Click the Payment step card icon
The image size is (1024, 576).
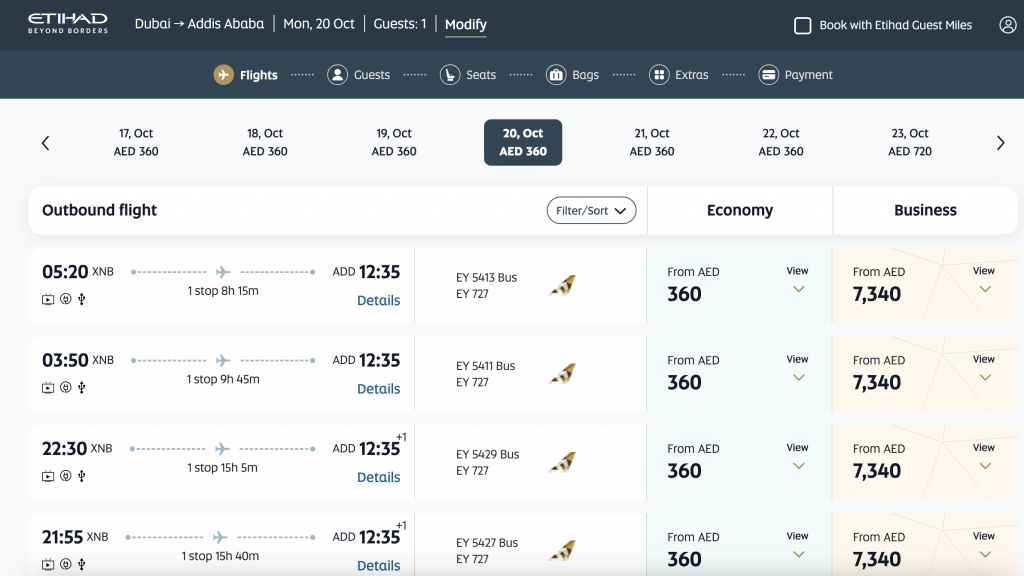[769, 75]
